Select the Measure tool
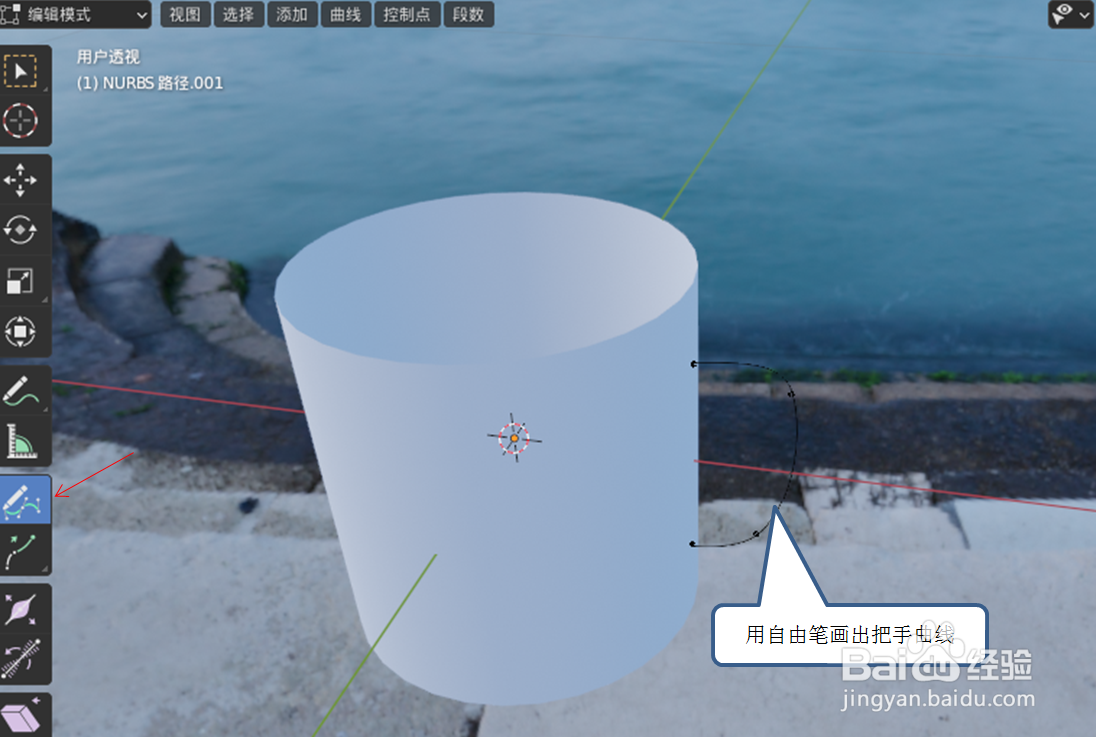The height and width of the screenshot is (737, 1096). [x=25, y=440]
